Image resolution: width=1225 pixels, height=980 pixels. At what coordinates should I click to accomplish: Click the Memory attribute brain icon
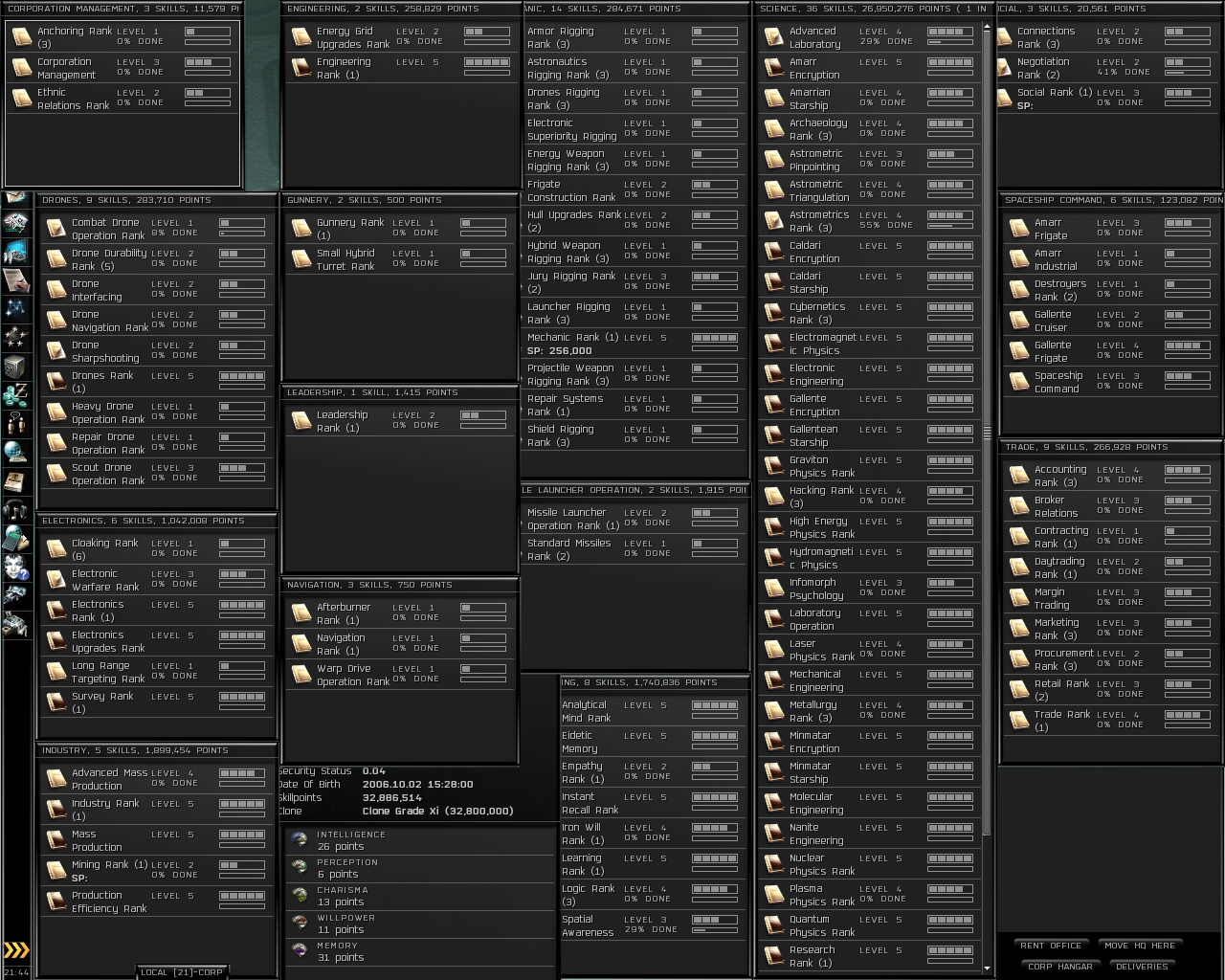click(300, 951)
